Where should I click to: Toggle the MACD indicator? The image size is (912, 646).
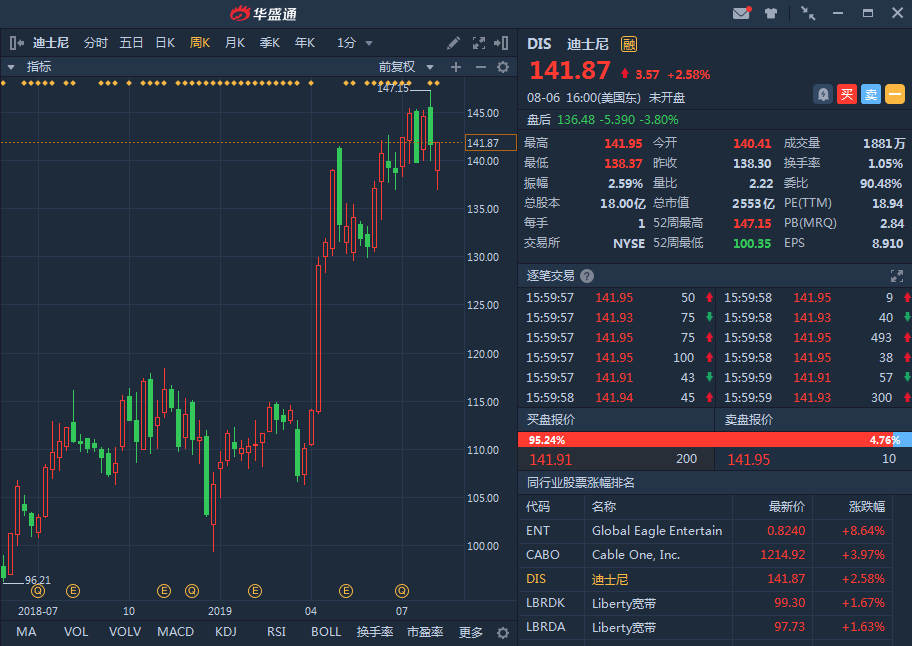(175, 632)
